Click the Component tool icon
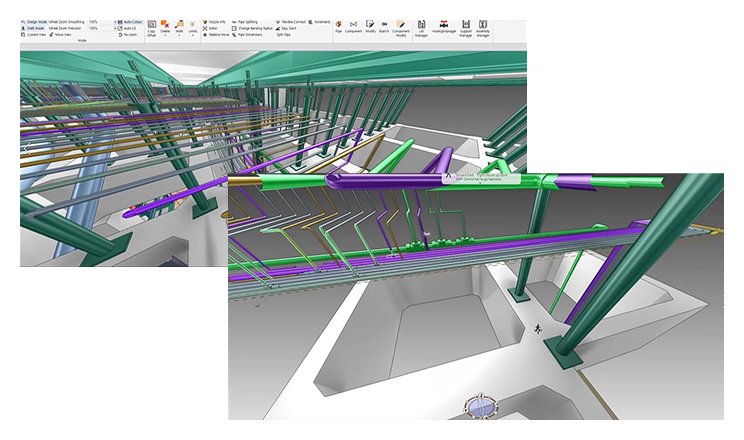 click(354, 24)
